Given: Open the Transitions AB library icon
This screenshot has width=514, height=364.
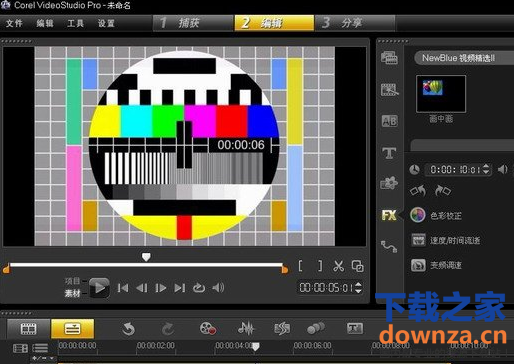Looking at the screenshot, I should pyautogui.click(x=389, y=121).
